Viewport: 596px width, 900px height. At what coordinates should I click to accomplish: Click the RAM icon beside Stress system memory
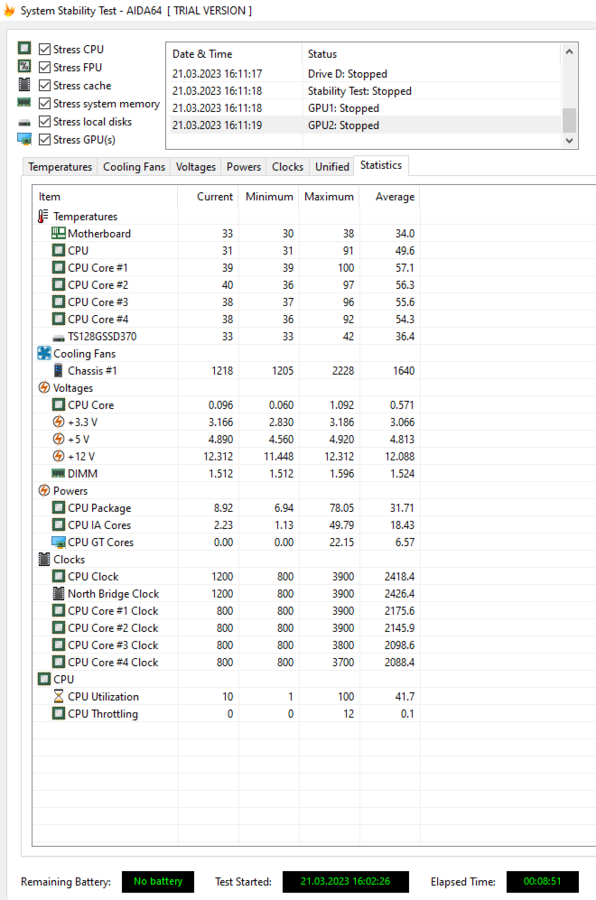[x=24, y=102]
